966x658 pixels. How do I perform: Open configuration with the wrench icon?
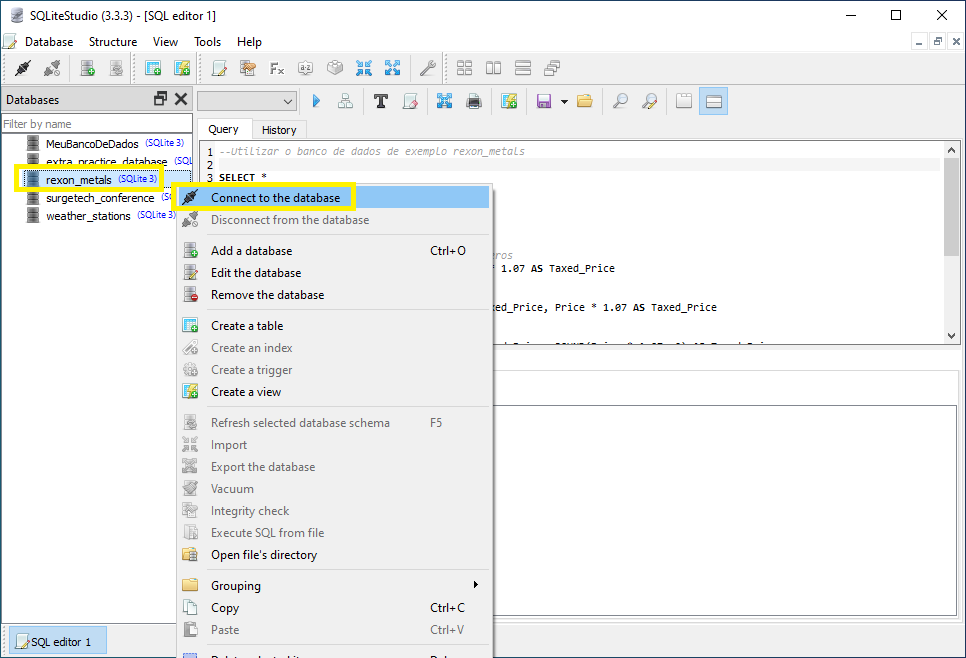tap(428, 68)
